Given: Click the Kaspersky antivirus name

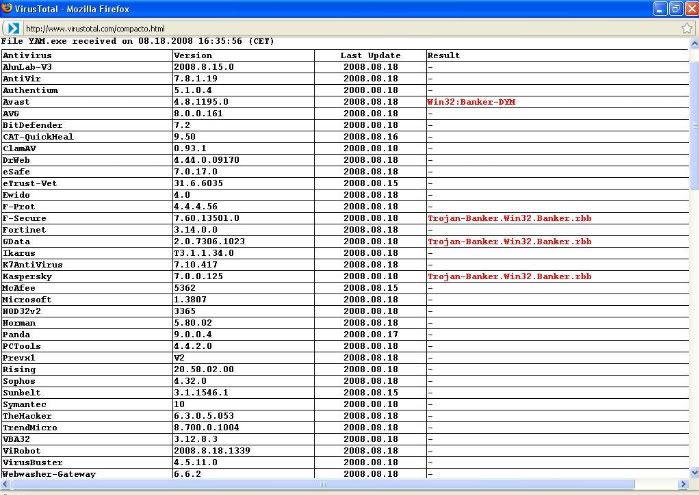Looking at the screenshot, I should (x=27, y=276).
